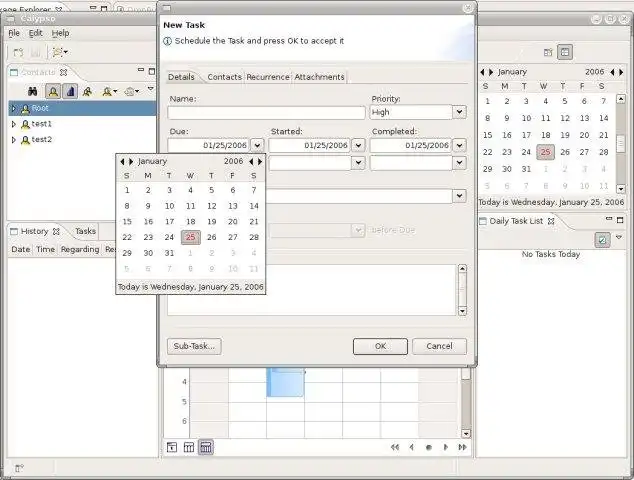Switch to the Recurrence tab
Image resolution: width=634 pixels, height=480 pixels.
tap(268, 77)
